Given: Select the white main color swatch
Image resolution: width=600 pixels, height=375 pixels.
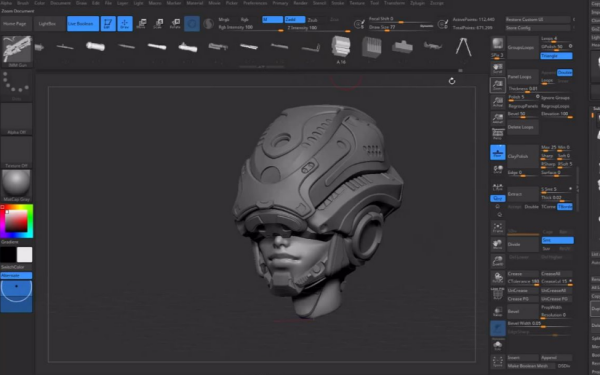Looking at the screenshot, I should pyautogui.click(x=24, y=254).
